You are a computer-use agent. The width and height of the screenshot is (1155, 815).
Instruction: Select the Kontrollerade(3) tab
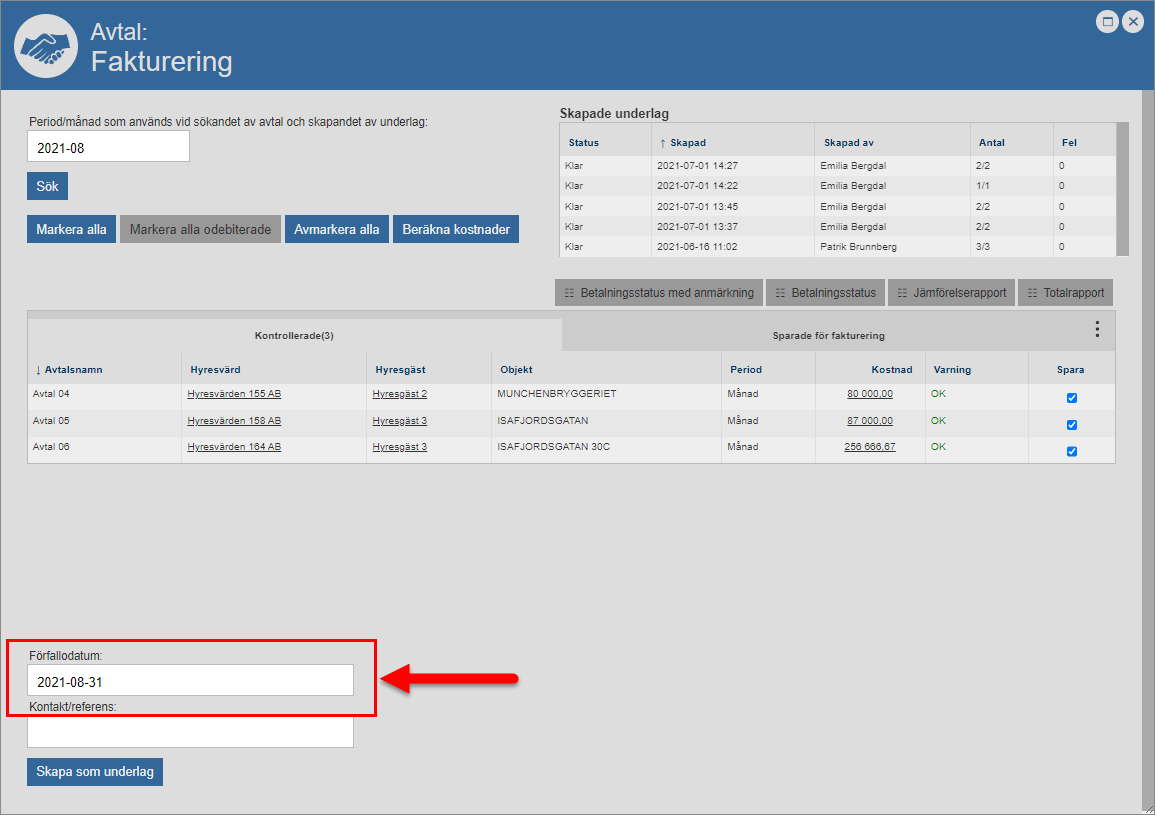pyautogui.click(x=294, y=336)
